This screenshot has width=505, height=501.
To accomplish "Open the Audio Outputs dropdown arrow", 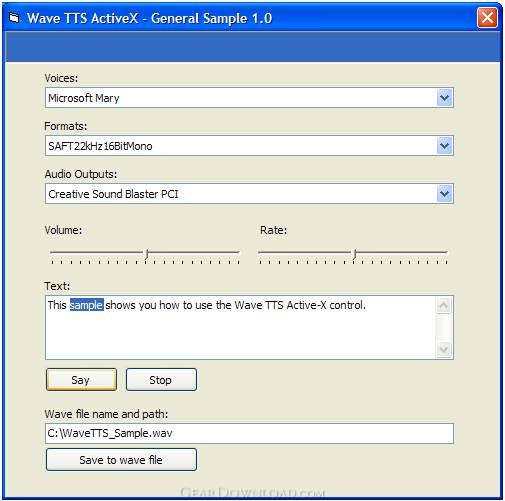I will pyautogui.click(x=444, y=194).
